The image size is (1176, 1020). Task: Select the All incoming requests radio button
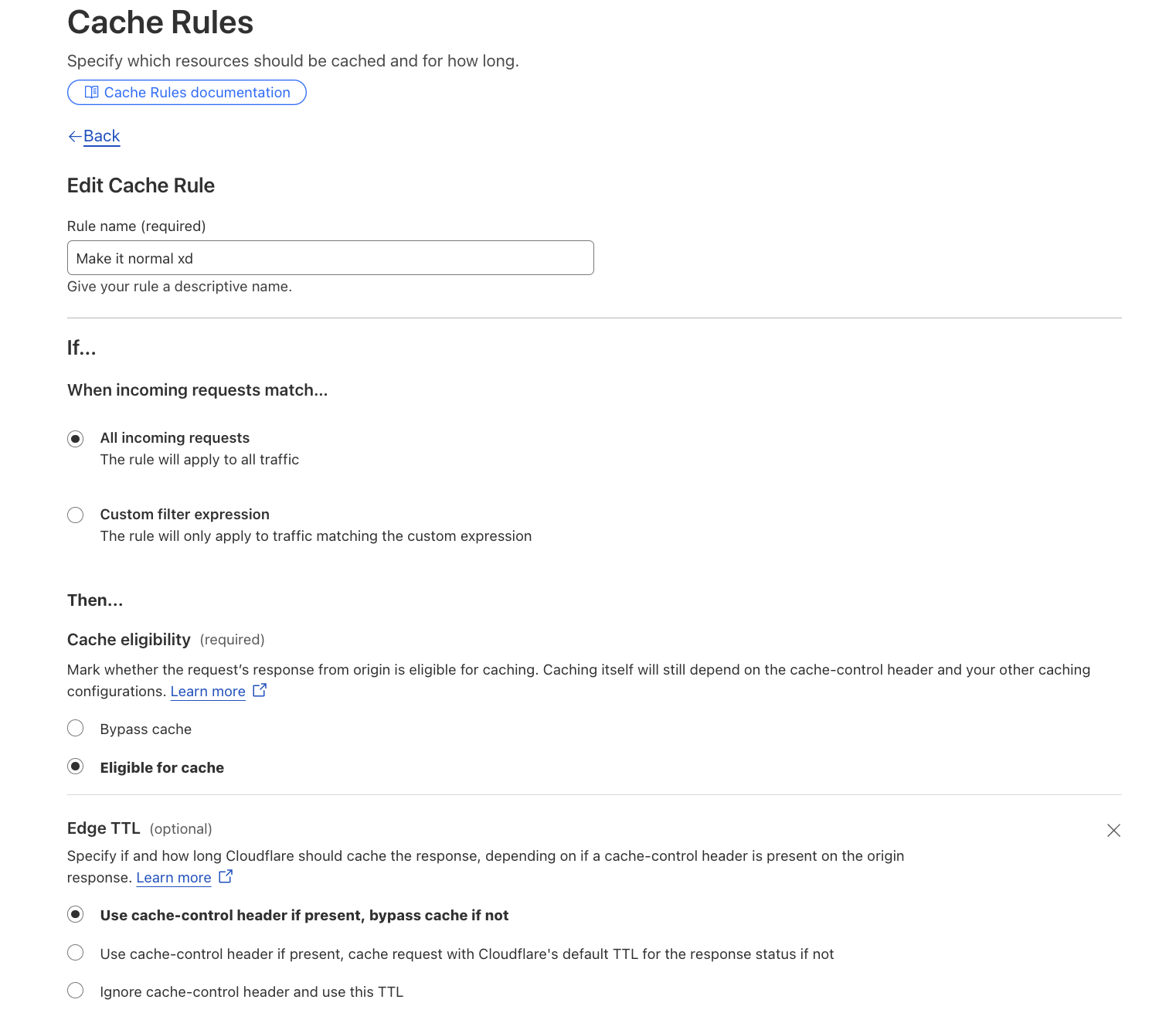[75, 438]
